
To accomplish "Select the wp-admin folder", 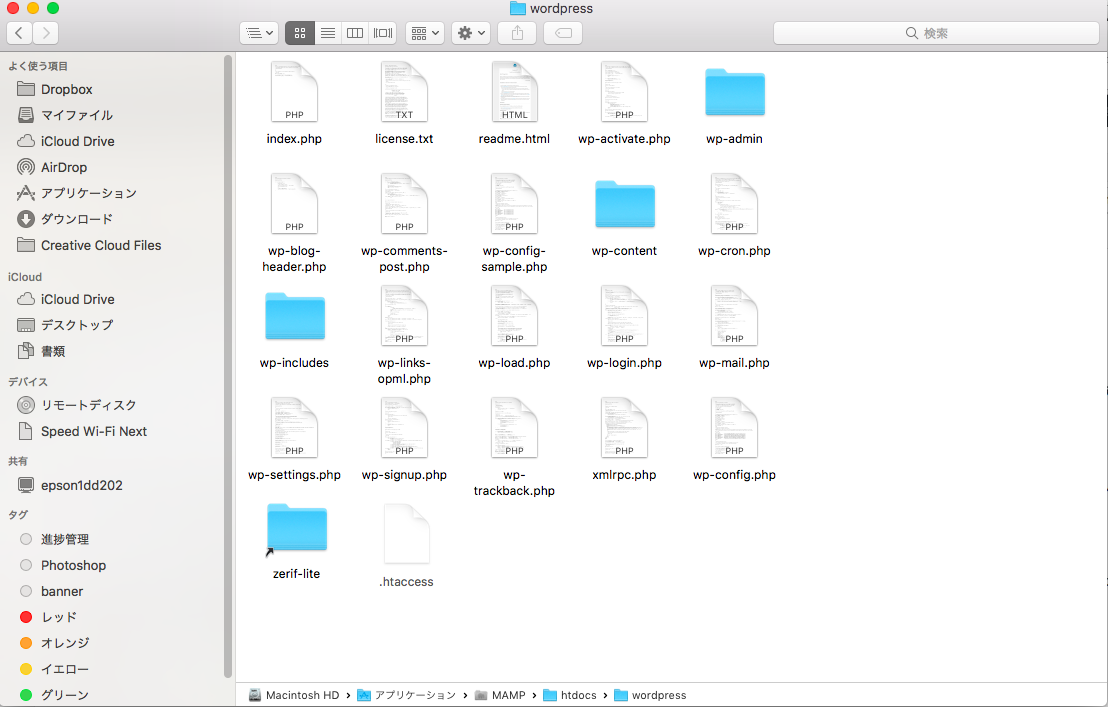I will click(x=735, y=92).
